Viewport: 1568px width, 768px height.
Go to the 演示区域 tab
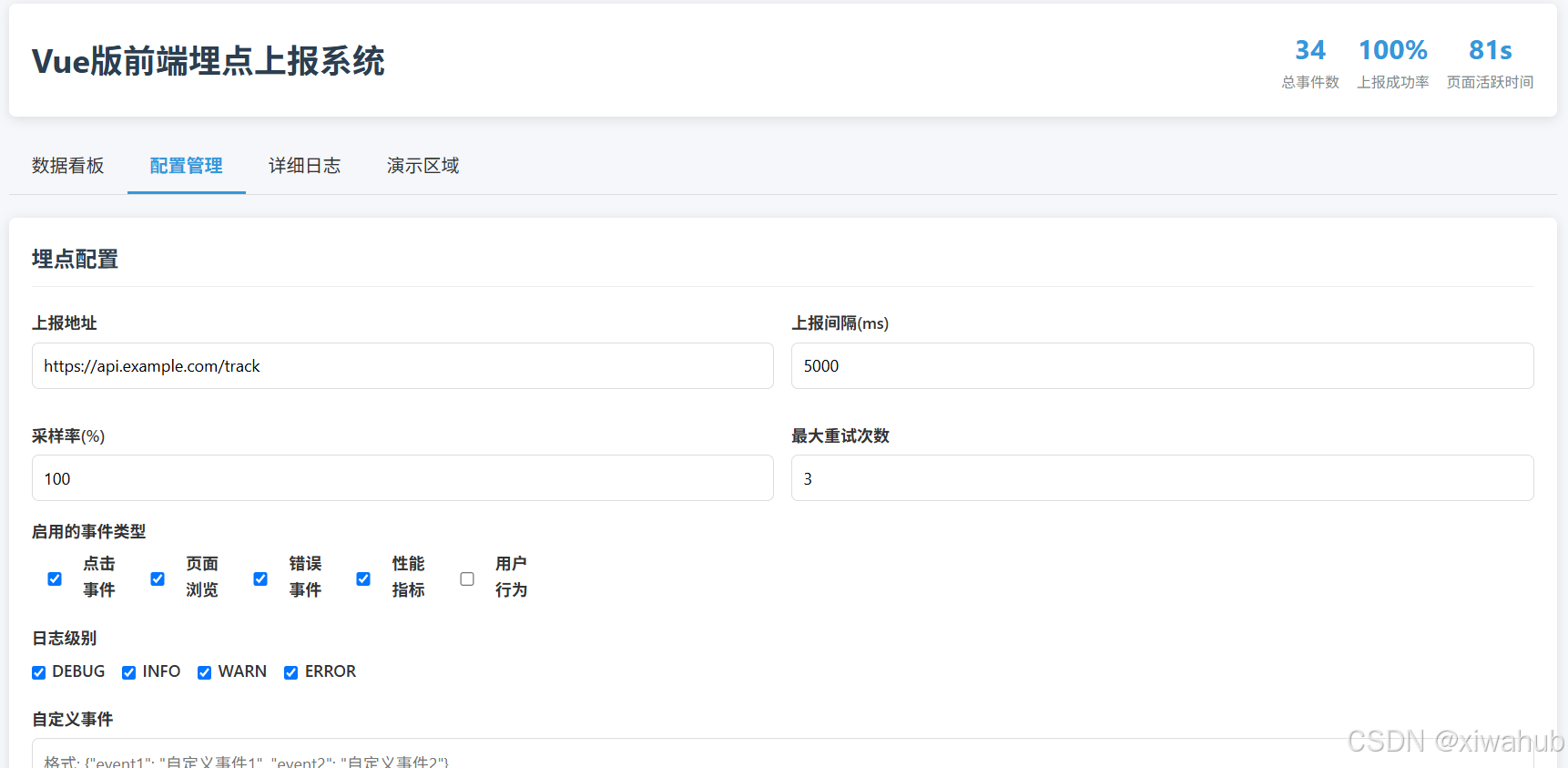423,166
